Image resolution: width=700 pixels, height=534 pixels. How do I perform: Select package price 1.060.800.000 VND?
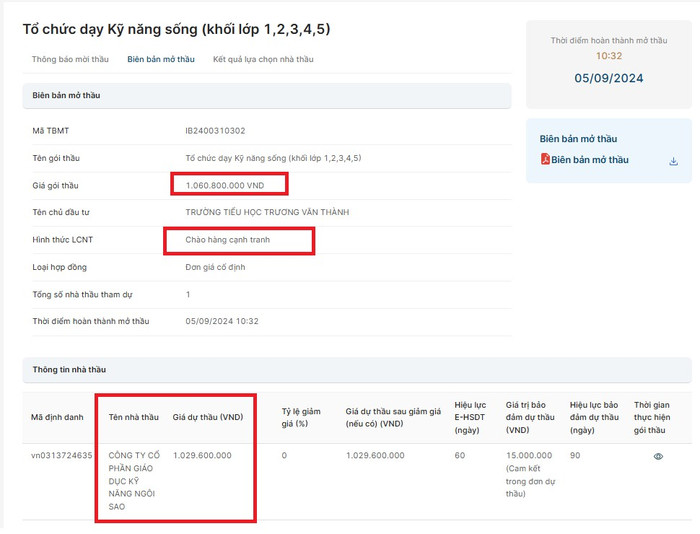[x=225, y=185]
